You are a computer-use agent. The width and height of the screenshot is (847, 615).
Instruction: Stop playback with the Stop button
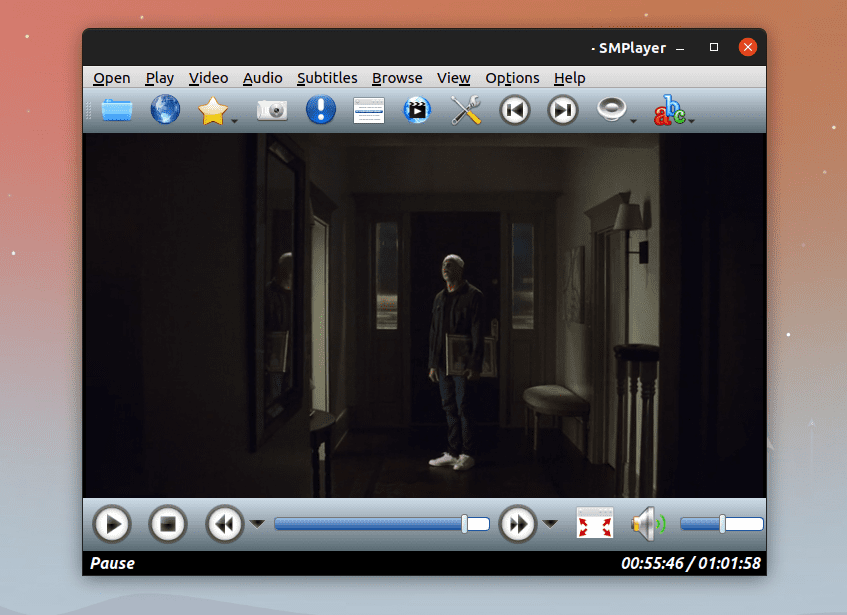pyautogui.click(x=167, y=524)
